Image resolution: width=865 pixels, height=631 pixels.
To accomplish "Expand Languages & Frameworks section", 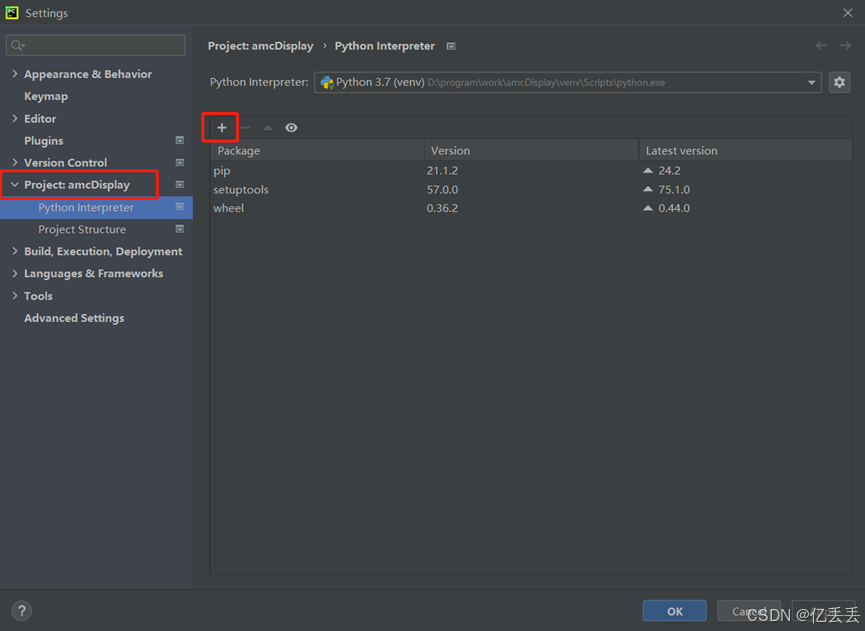I will pyautogui.click(x=15, y=274).
